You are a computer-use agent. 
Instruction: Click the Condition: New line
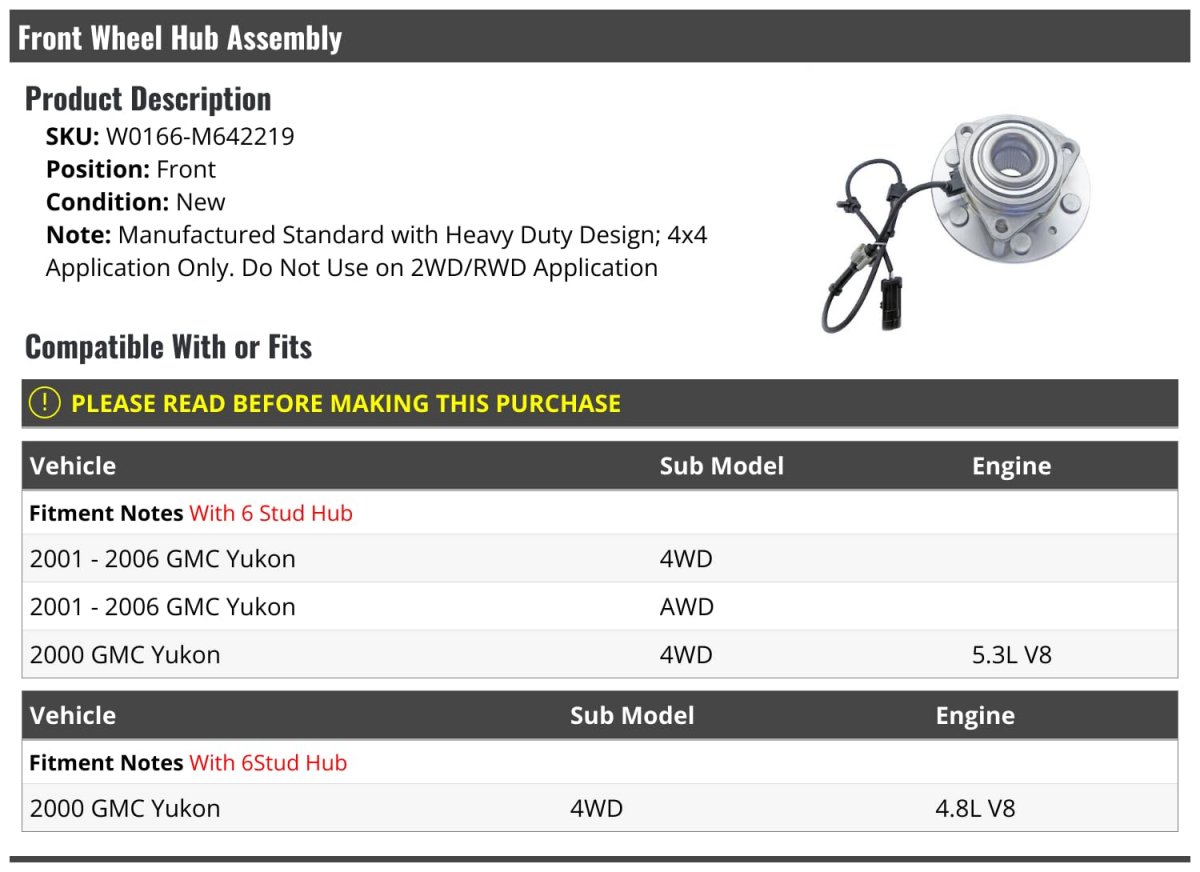tap(136, 202)
